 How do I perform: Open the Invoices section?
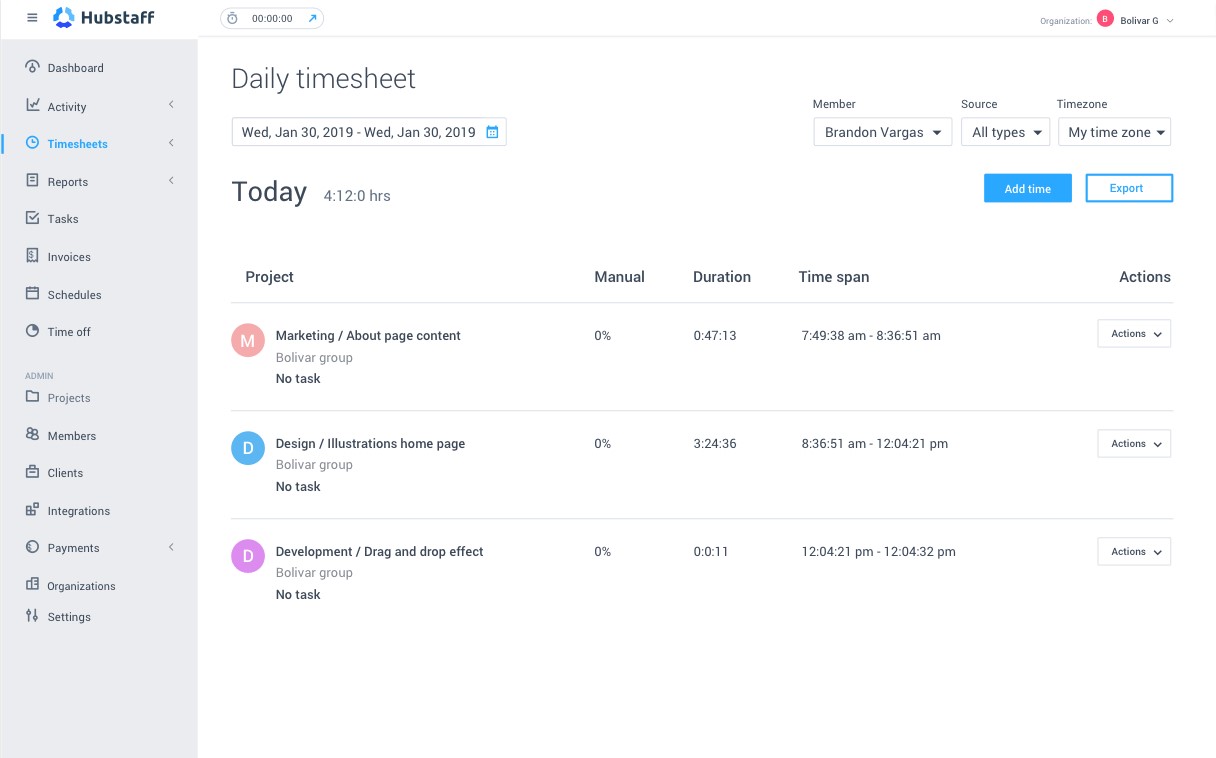pyautogui.click(x=69, y=257)
